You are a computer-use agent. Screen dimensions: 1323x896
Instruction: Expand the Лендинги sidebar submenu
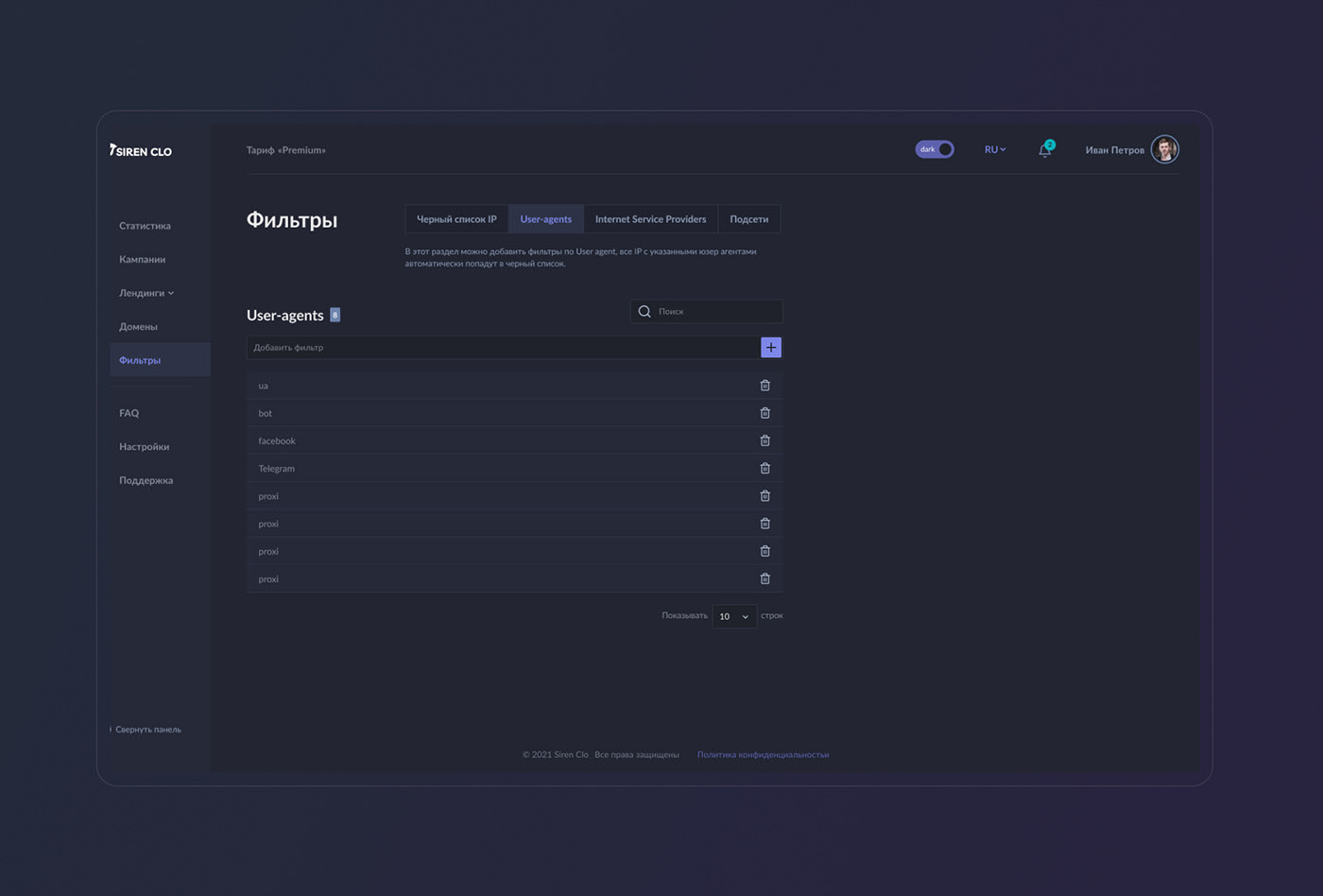click(146, 293)
